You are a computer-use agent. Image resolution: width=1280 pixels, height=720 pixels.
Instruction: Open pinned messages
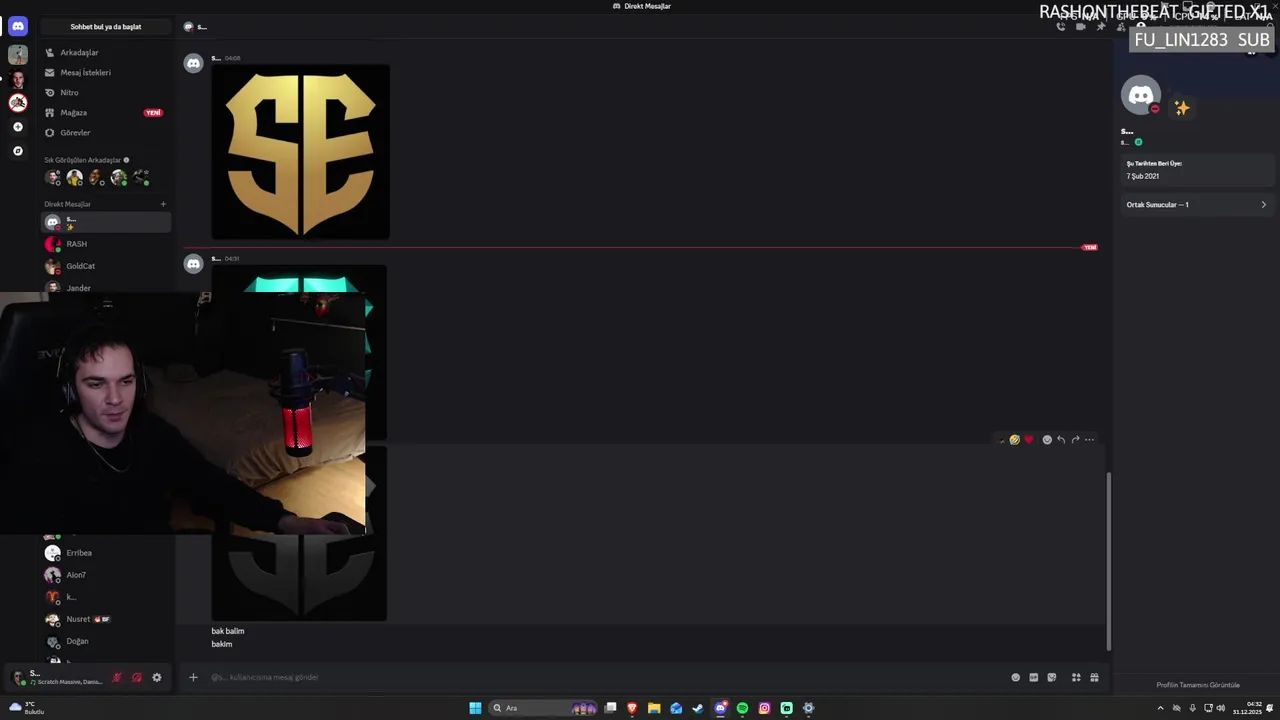point(1101,27)
